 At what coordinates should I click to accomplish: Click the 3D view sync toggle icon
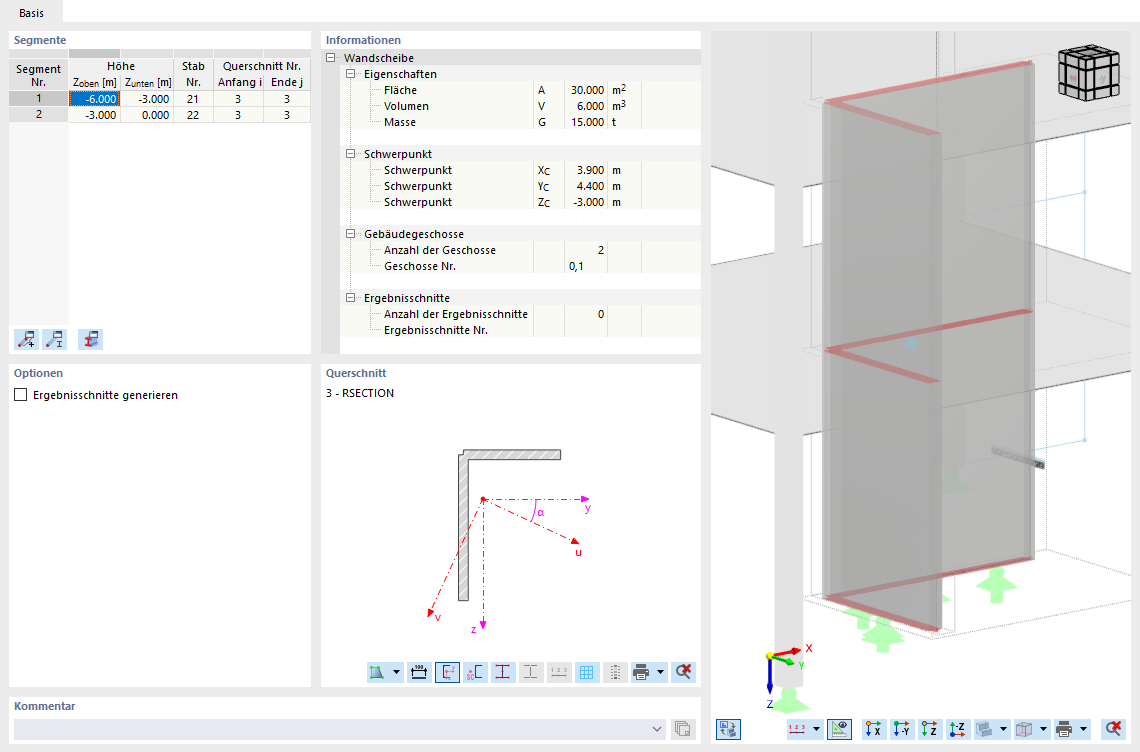pyautogui.click(x=728, y=729)
